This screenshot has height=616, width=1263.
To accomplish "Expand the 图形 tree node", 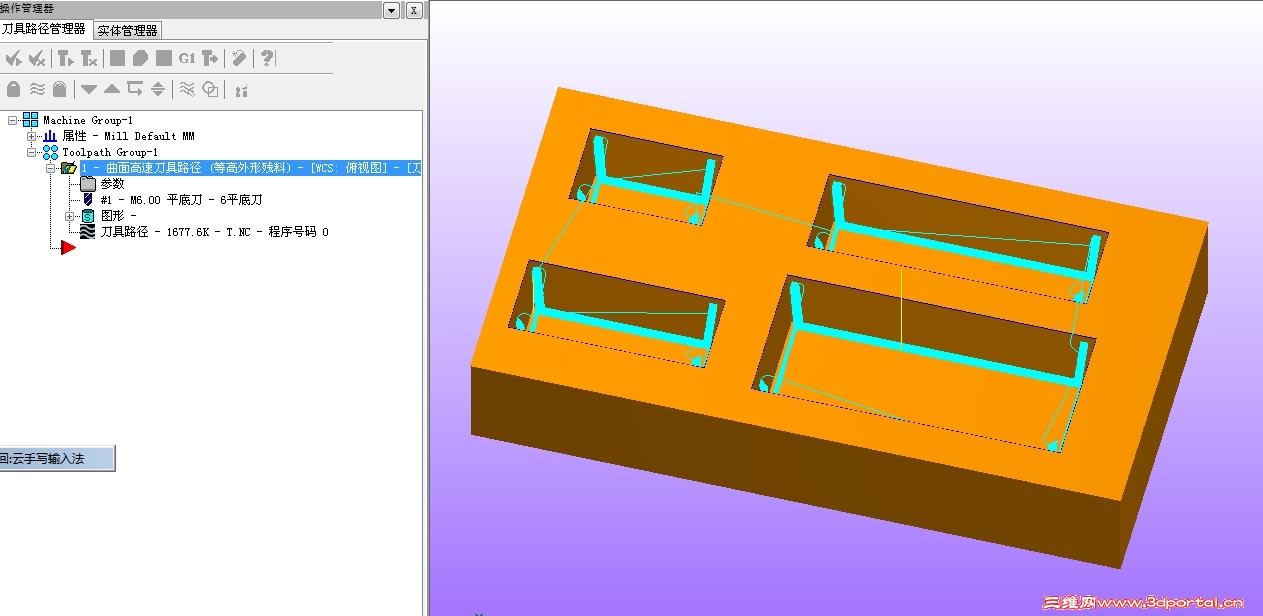I will [x=70, y=216].
